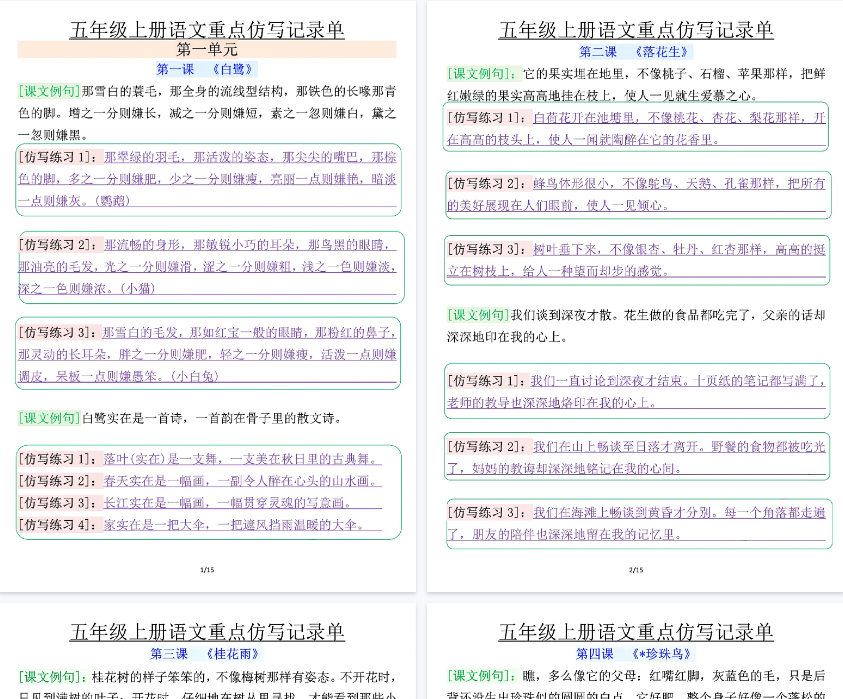Click the 第三课《桂花雨》lesson heading
The width and height of the screenshot is (843, 699).
point(207,654)
